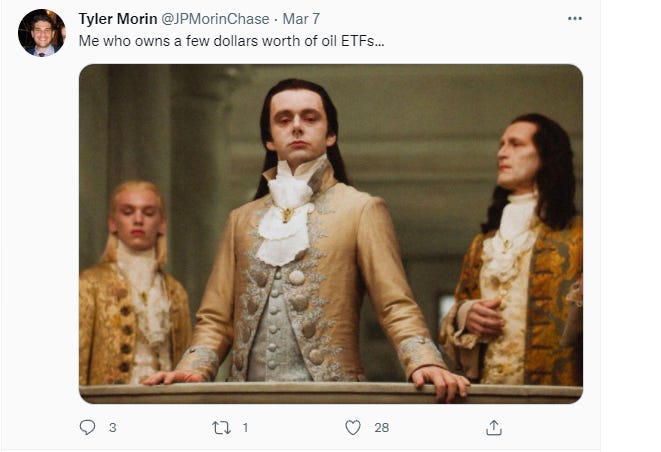661x452 pixels.
Task: Click the reply speech bubble icon
Action: 87,427
